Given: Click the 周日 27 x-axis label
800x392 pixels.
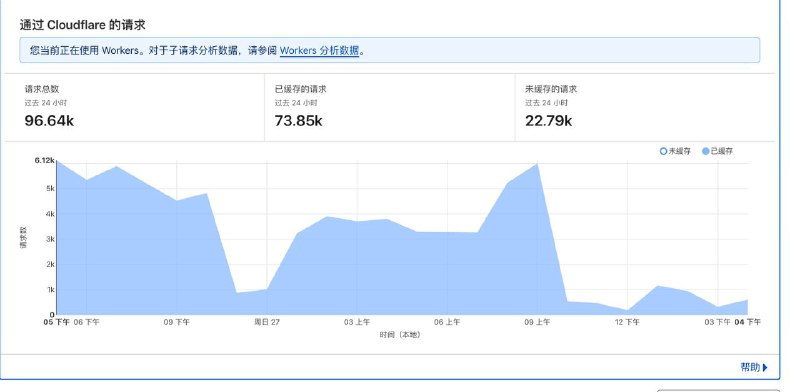Looking at the screenshot, I should pos(267,322).
